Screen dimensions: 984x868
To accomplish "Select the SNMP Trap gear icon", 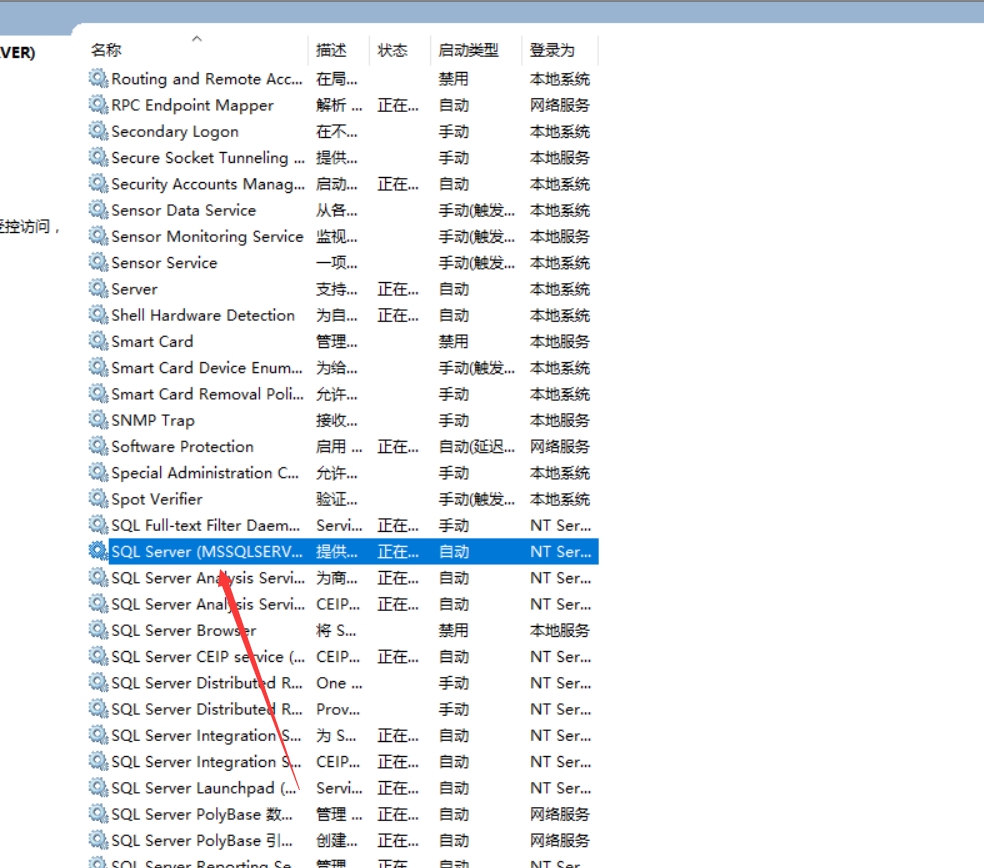I will coord(98,420).
